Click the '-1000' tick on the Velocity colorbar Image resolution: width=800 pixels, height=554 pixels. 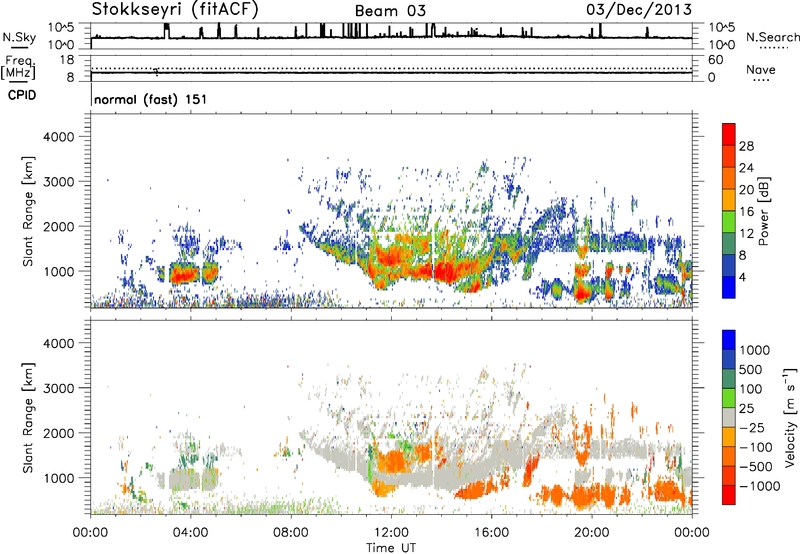click(759, 486)
